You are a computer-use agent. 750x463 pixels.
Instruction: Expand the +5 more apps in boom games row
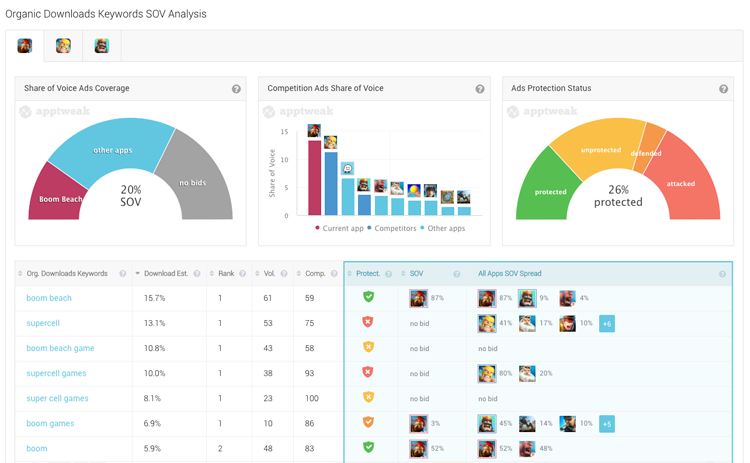click(x=607, y=424)
